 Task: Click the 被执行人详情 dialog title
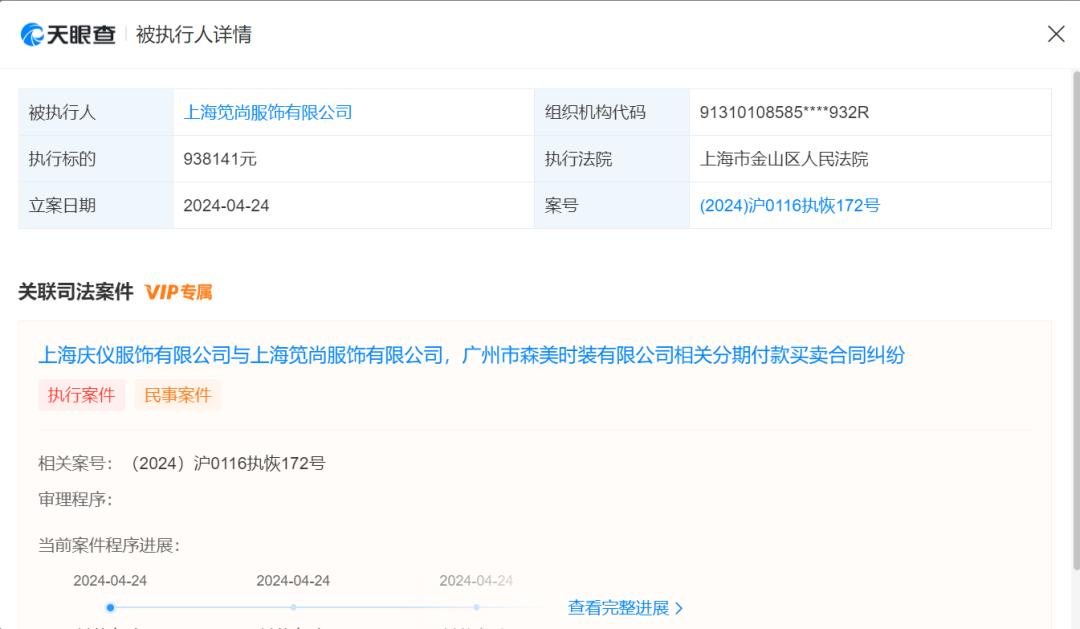pyautogui.click(x=194, y=34)
